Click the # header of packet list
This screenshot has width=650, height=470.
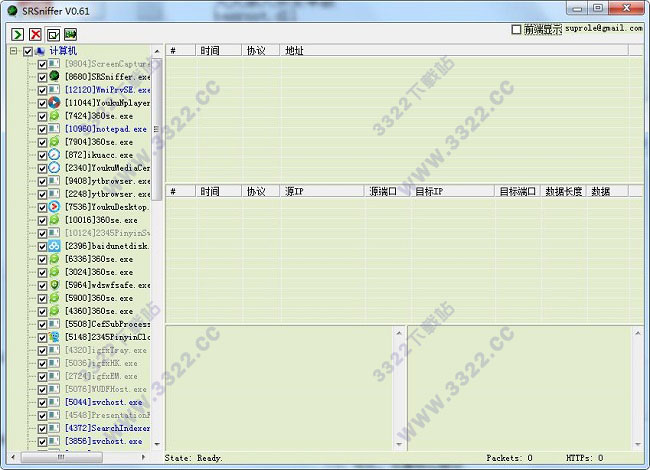(x=181, y=191)
